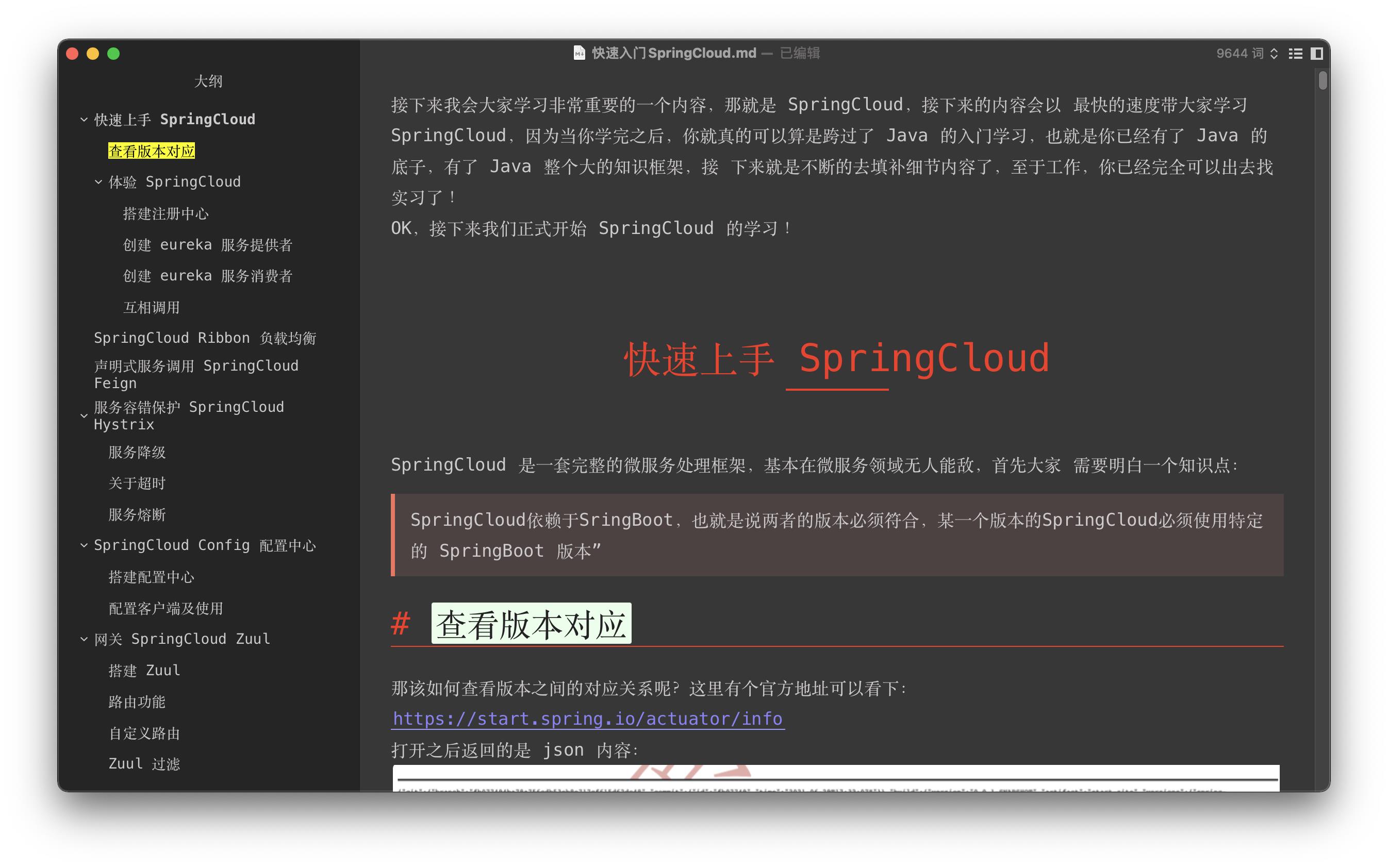Open the 9644 词 word count menu
1388x868 pixels.
point(1247,54)
